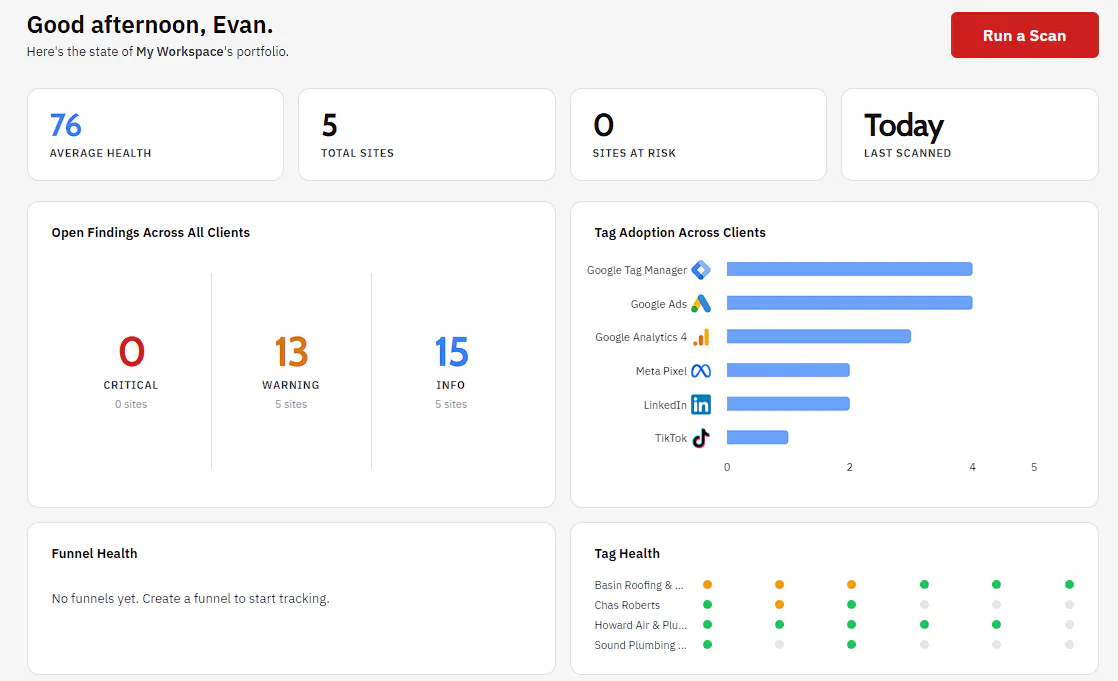Click 'Sound Plumbing ...' in Tag Health

(x=640, y=645)
